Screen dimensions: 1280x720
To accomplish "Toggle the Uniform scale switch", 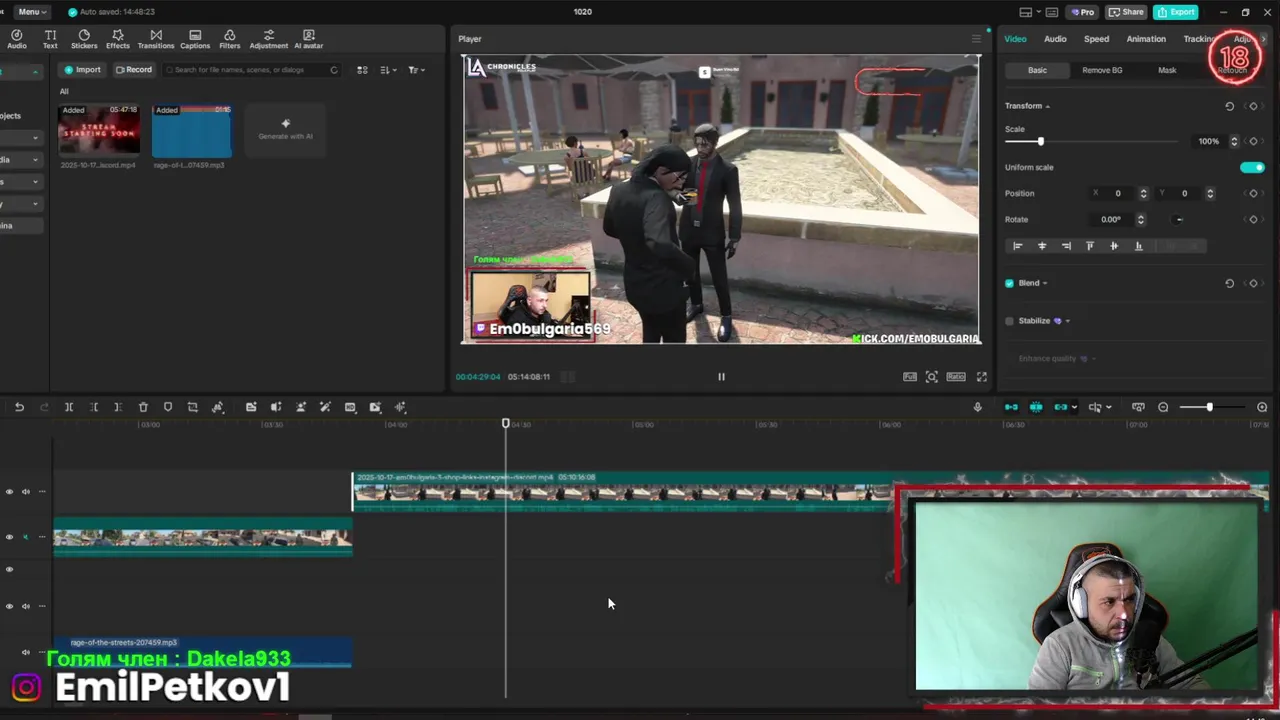I will [1252, 168].
